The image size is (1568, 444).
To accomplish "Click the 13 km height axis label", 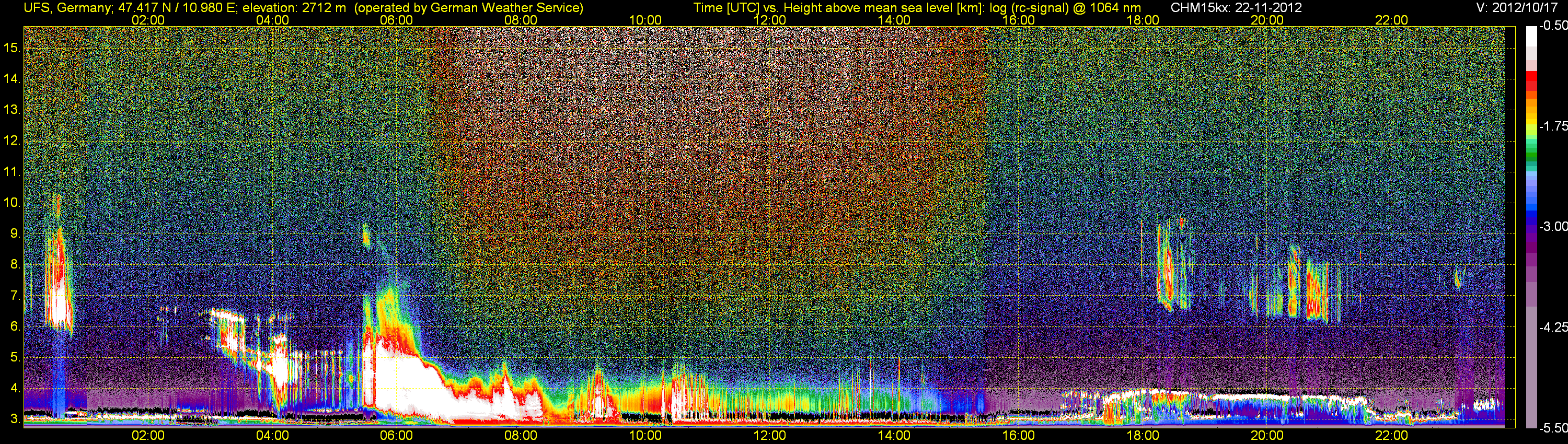I will click(x=11, y=110).
